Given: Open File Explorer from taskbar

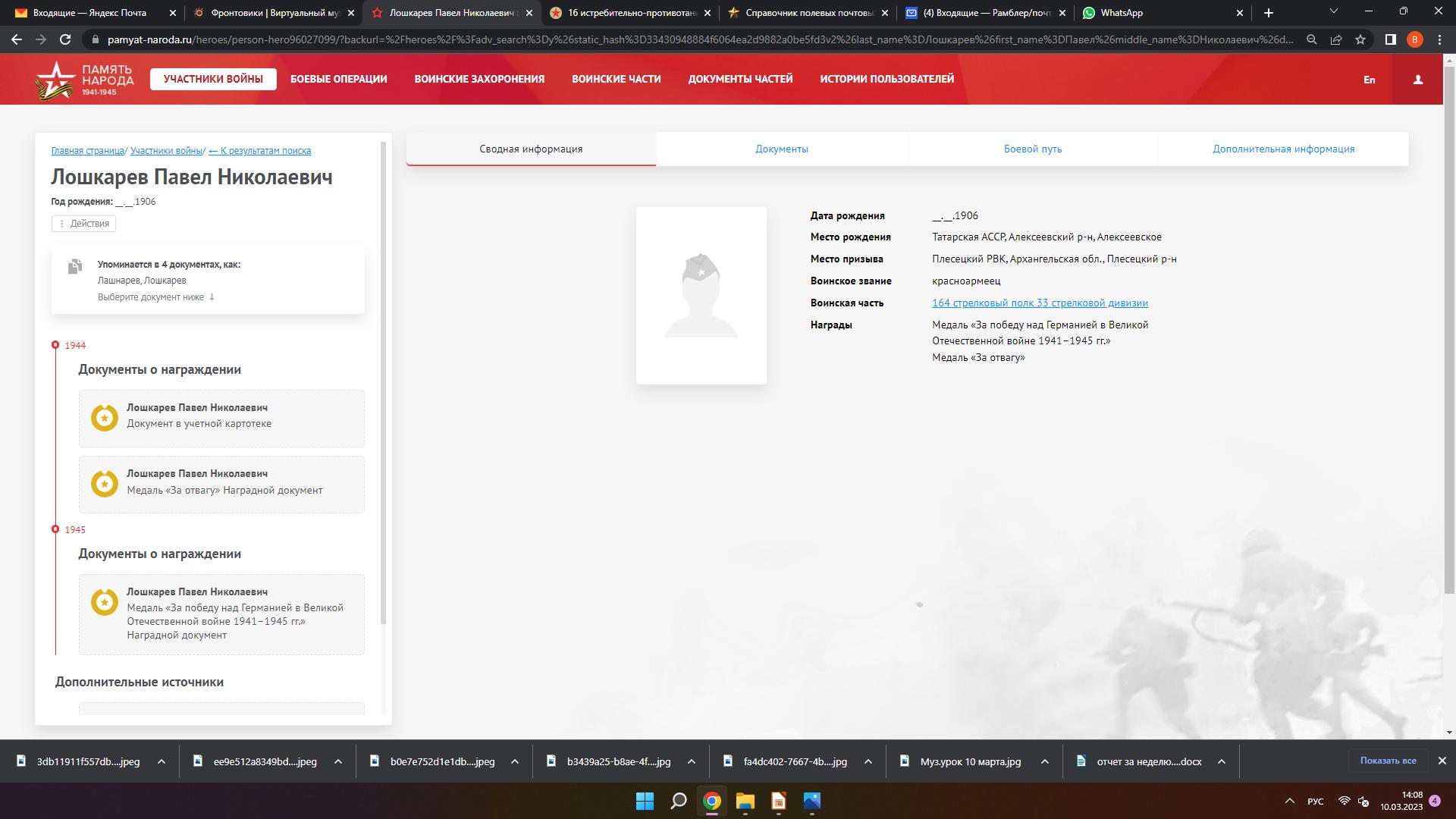Looking at the screenshot, I should [x=745, y=801].
